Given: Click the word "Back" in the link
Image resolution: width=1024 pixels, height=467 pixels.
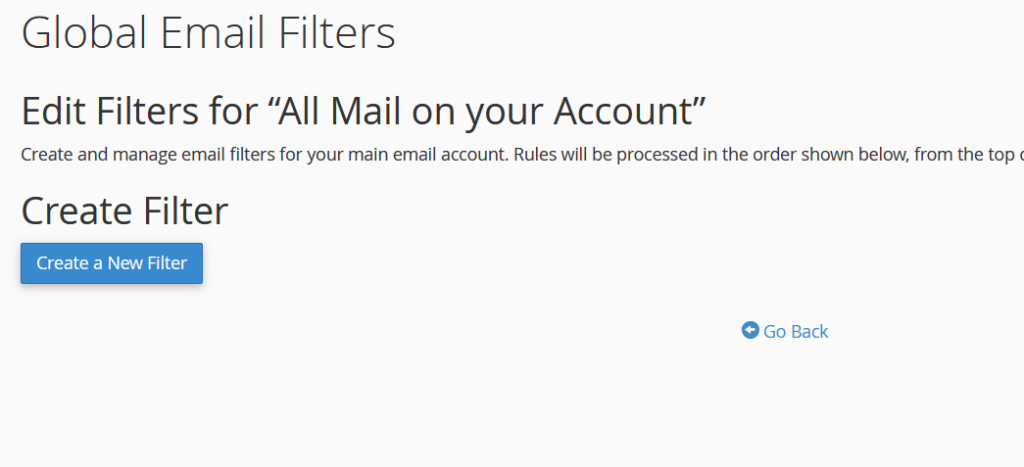Looking at the screenshot, I should pos(810,332).
